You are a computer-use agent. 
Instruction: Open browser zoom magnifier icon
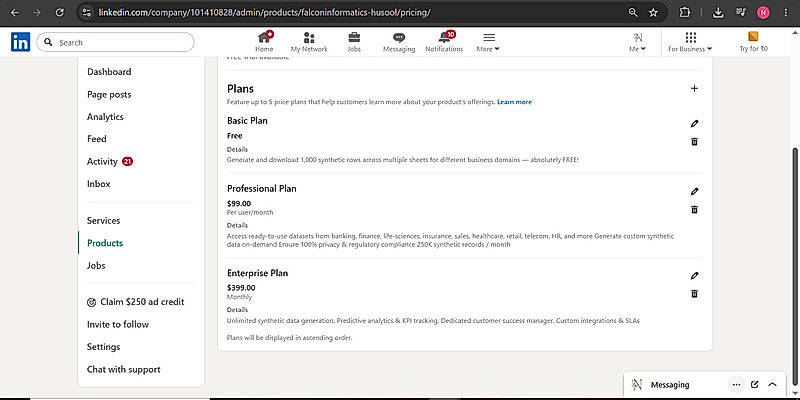coord(633,13)
